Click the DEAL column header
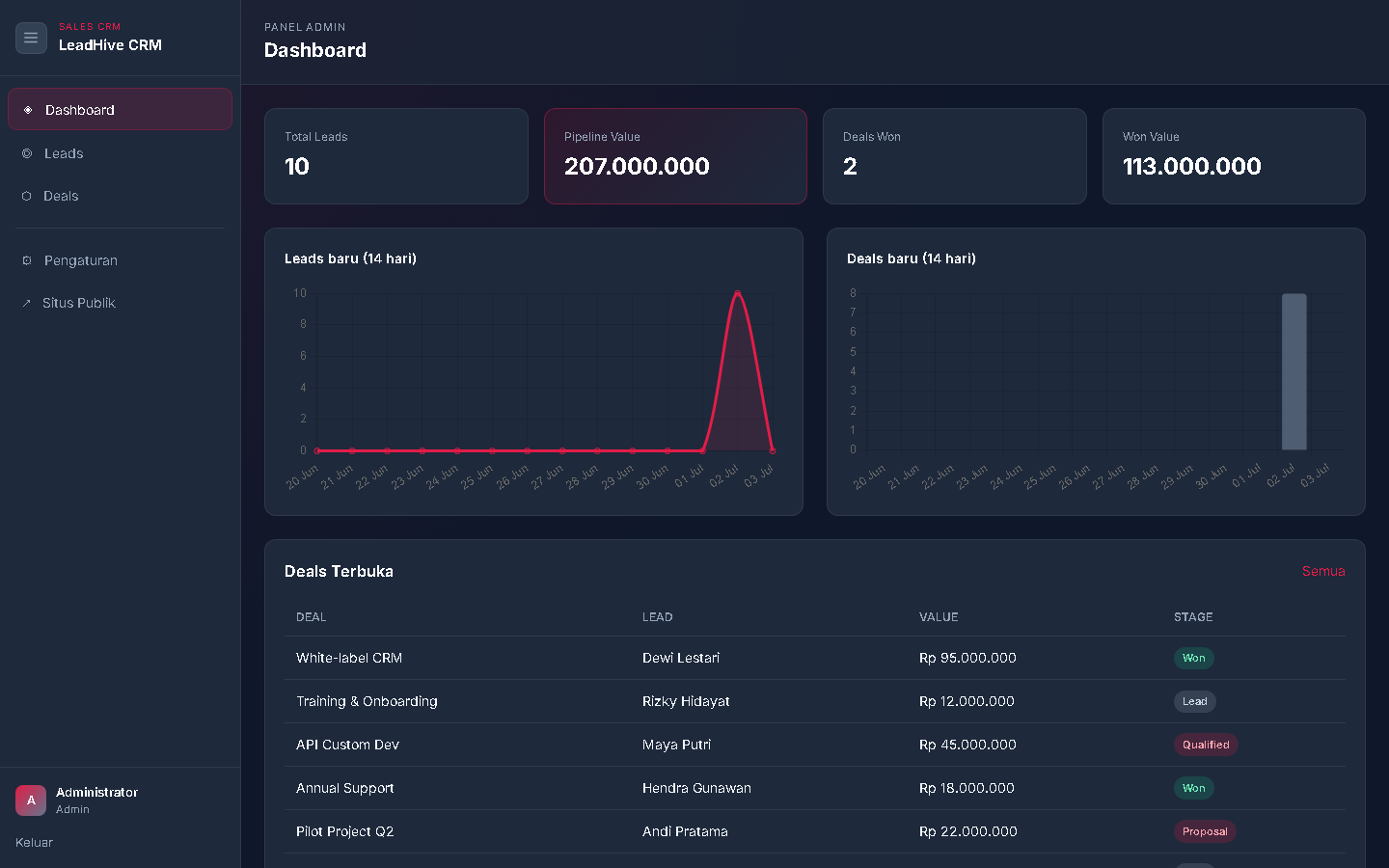This screenshot has width=1389, height=868. (311, 617)
